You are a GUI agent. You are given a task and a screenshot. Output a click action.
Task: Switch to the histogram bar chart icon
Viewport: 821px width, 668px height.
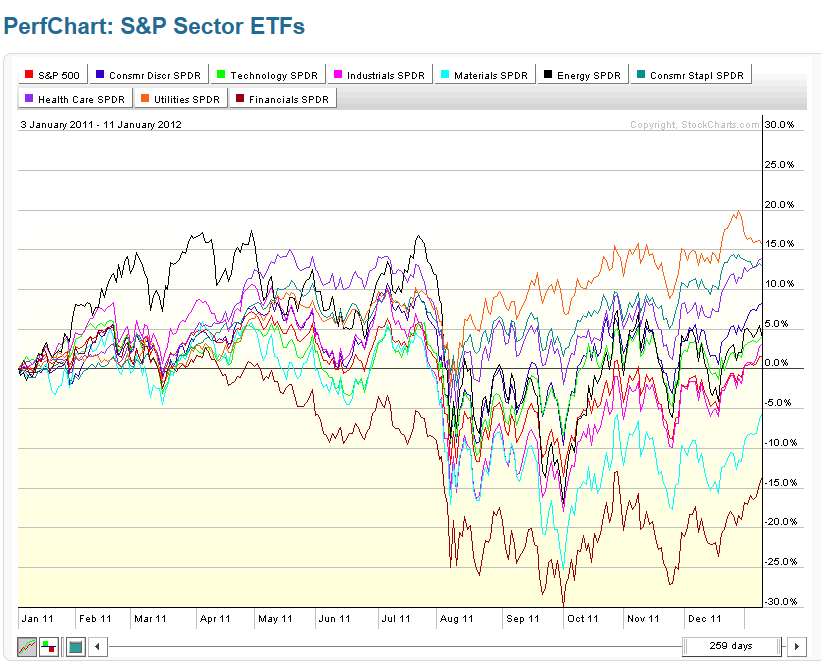tap(50, 646)
